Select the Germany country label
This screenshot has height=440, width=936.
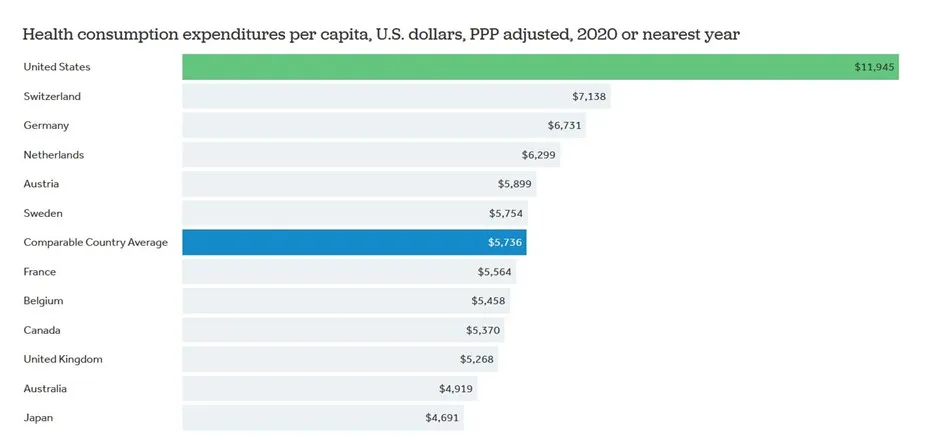click(x=46, y=125)
